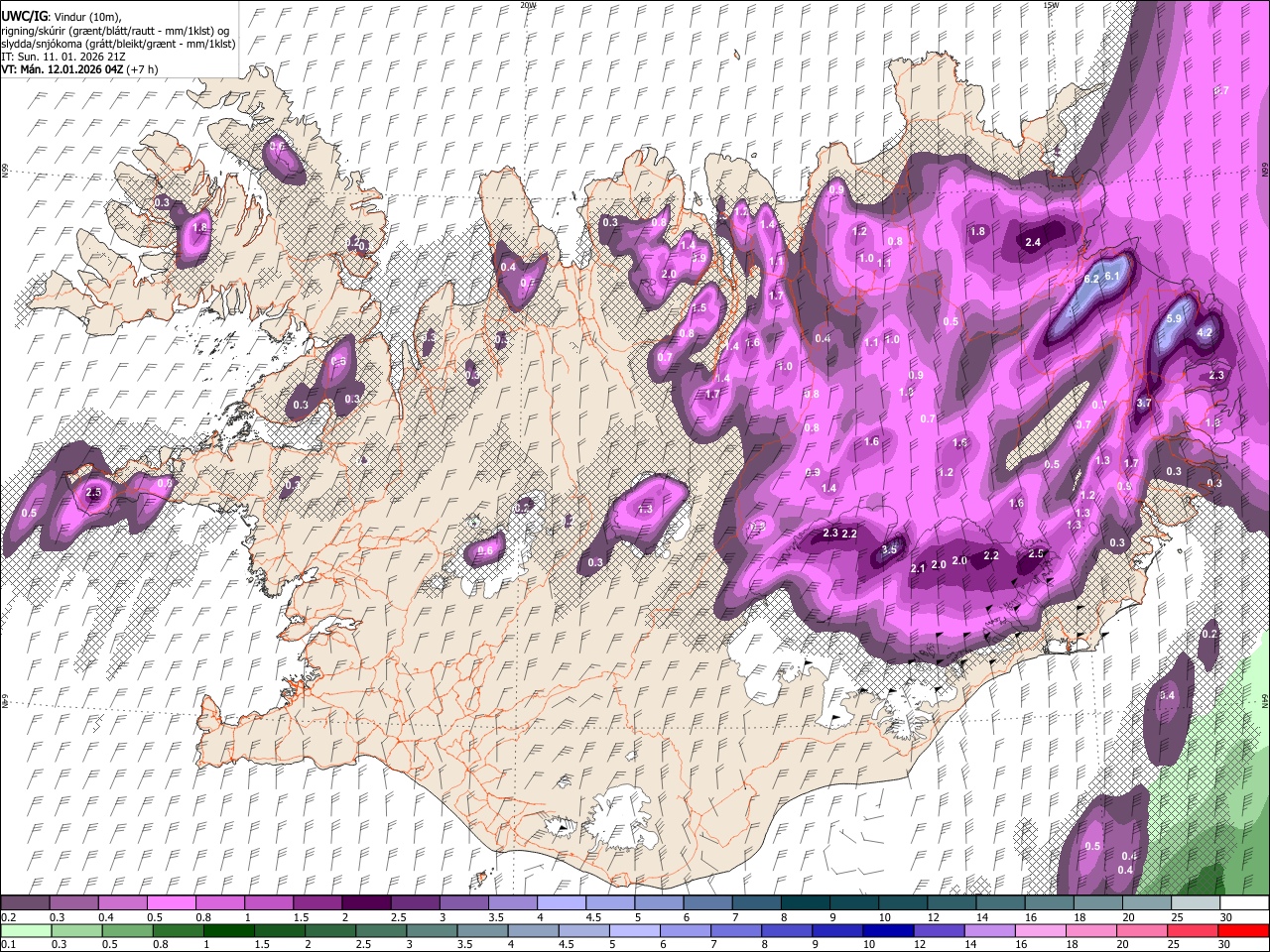This screenshot has height=952, width=1270.
Task: Click the bright magenta swatch above the 0.5 label
Action: point(172,902)
